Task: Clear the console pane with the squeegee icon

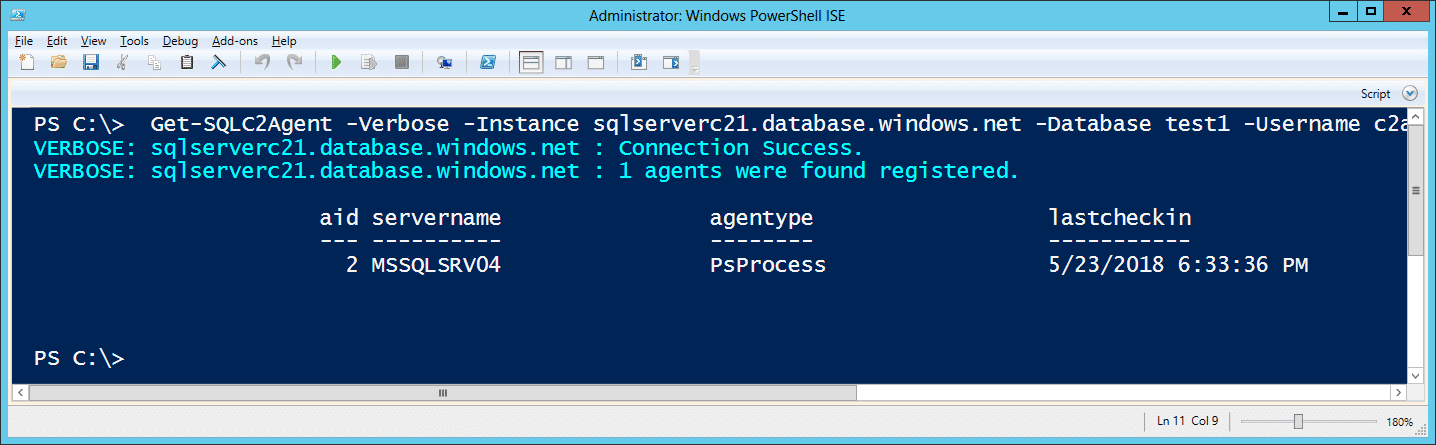Action: point(218,63)
